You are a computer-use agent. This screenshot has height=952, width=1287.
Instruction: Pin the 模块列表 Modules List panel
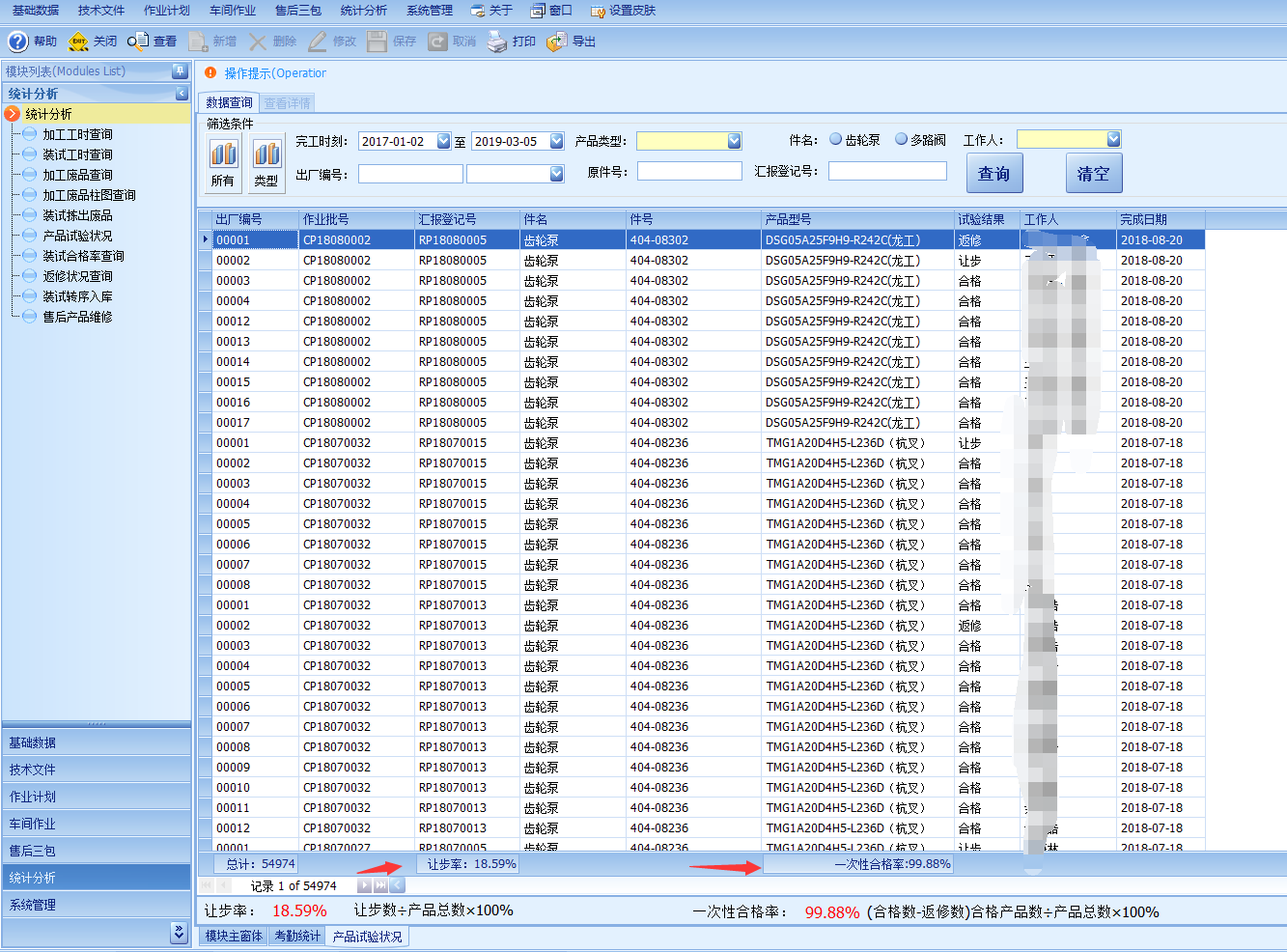pyautogui.click(x=180, y=71)
